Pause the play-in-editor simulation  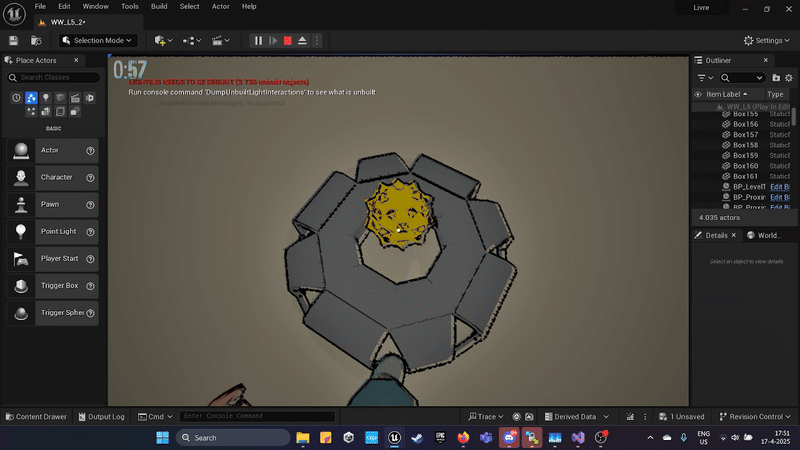(x=258, y=41)
